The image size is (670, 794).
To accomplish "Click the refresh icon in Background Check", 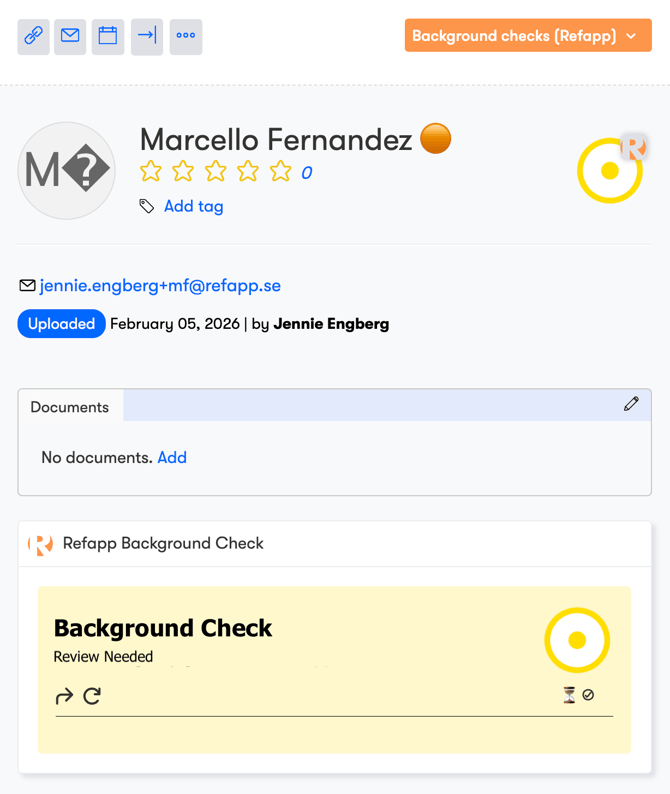I will click(x=92, y=696).
